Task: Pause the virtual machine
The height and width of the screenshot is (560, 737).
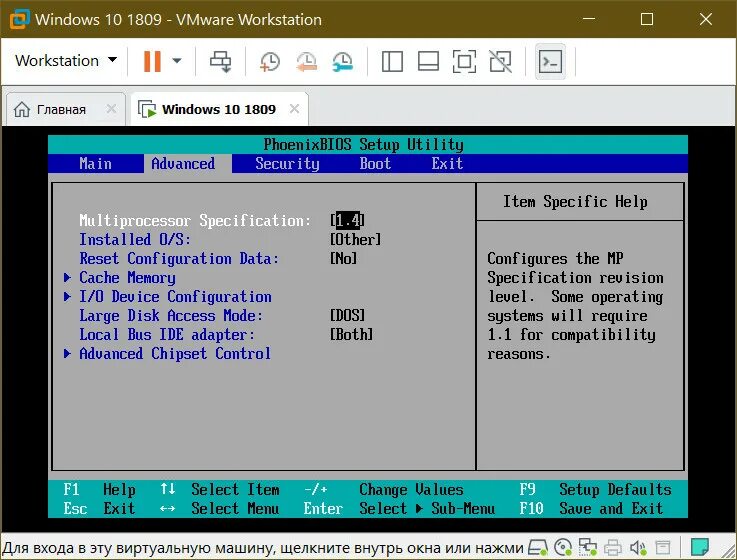Action: [x=152, y=61]
